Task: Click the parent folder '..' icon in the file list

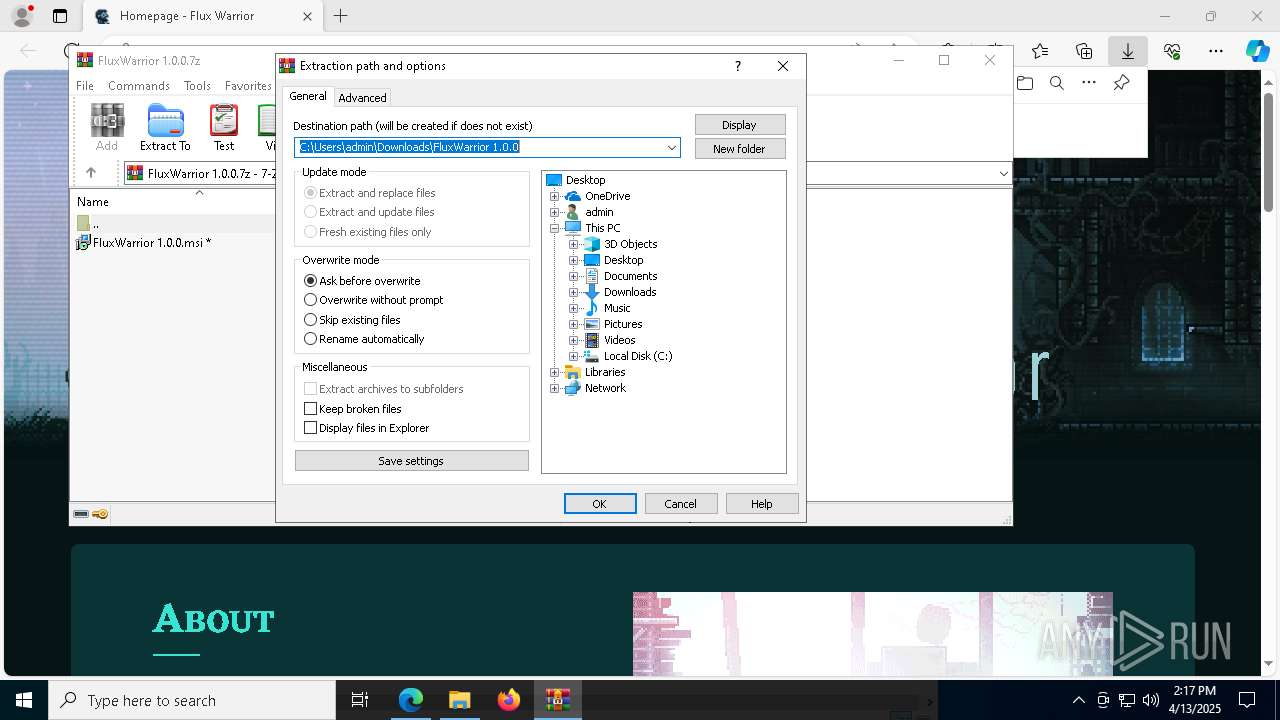Action: click(x=84, y=223)
